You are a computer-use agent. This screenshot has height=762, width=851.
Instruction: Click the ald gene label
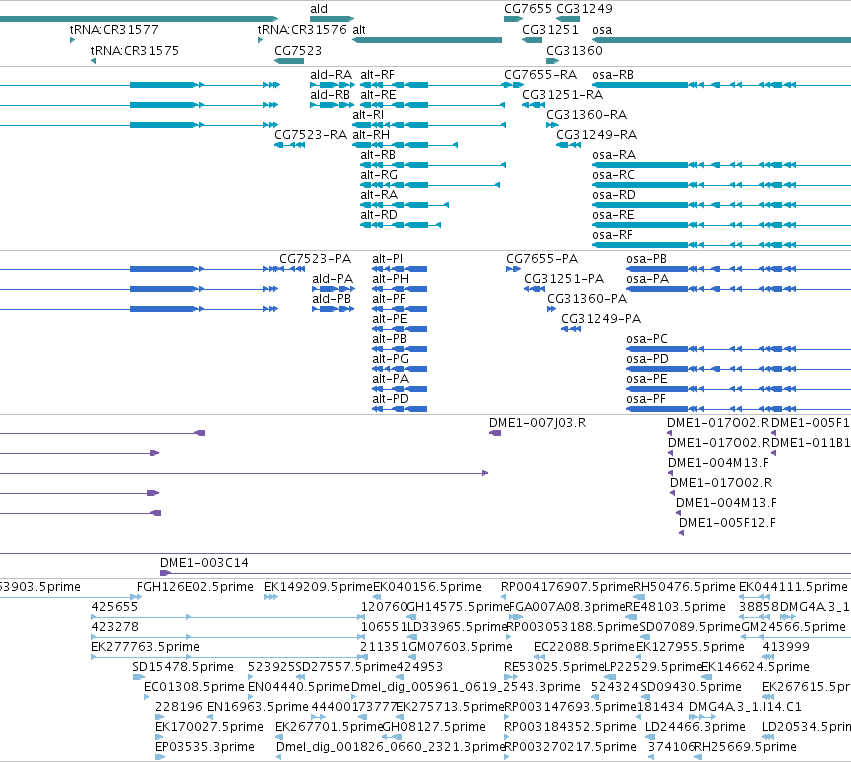click(319, 9)
